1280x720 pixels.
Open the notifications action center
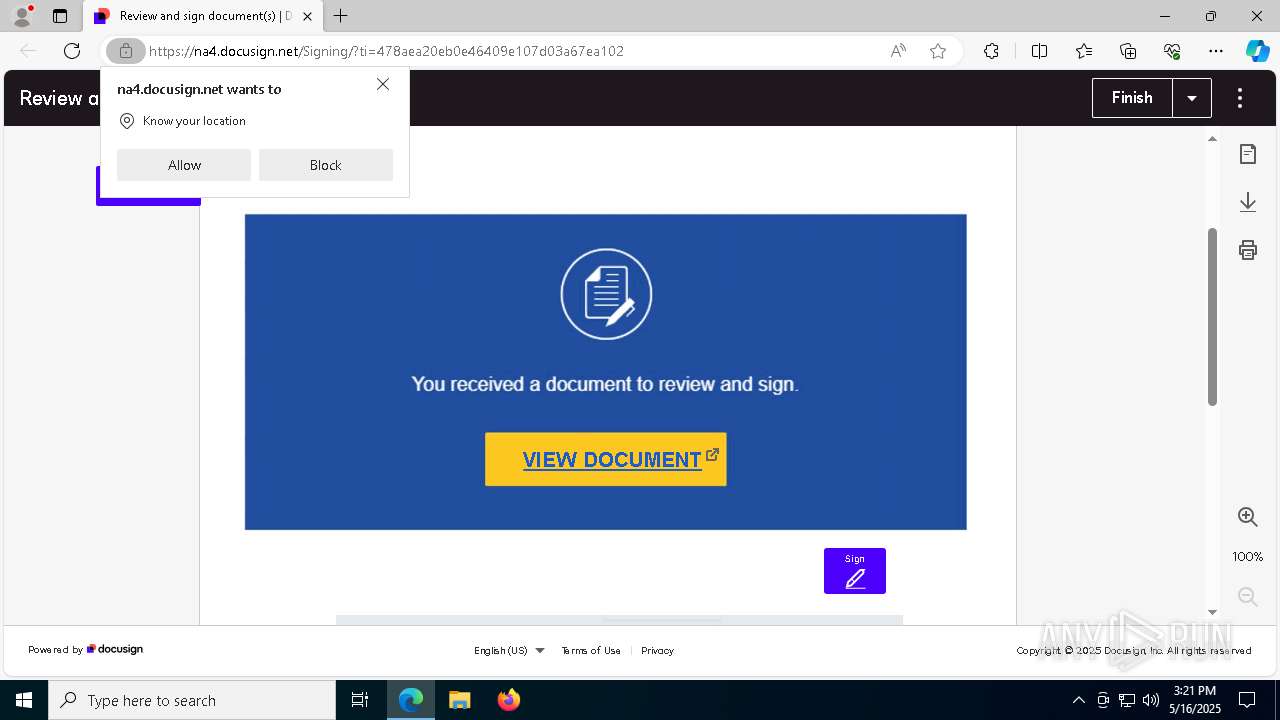click(1247, 700)
